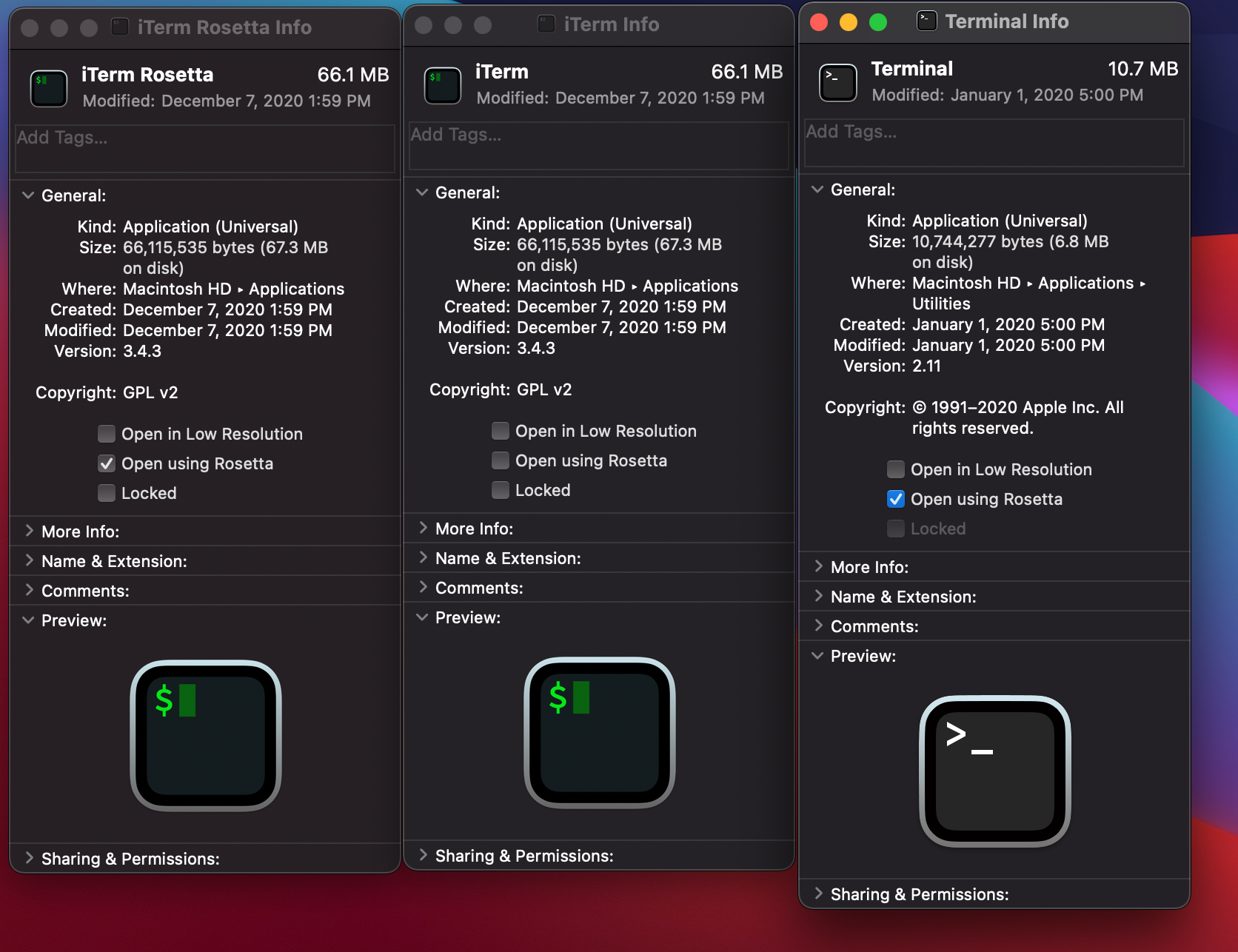Click the Utilities path text in Terminal Info
Screen dimensions: 1238x952
coord(941,304)
